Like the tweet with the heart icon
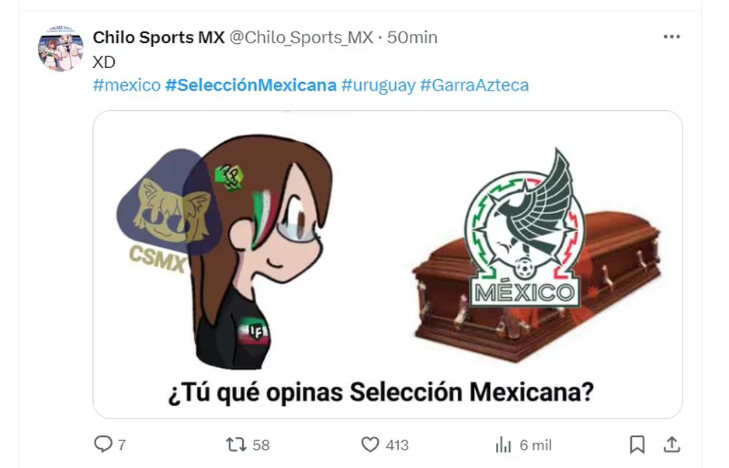 [370, 445]
